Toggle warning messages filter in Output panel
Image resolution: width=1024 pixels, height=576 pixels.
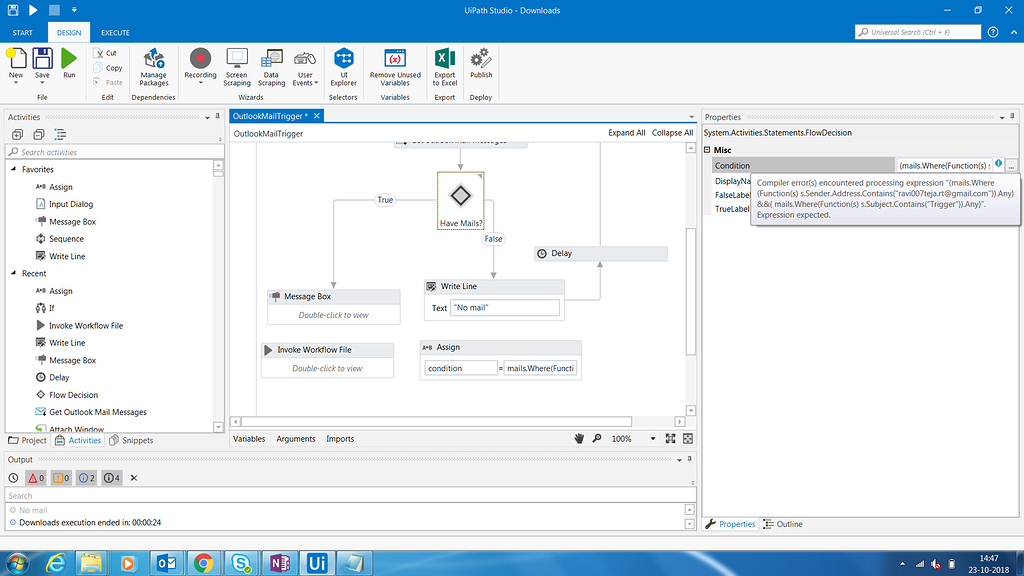pos(60,478)
